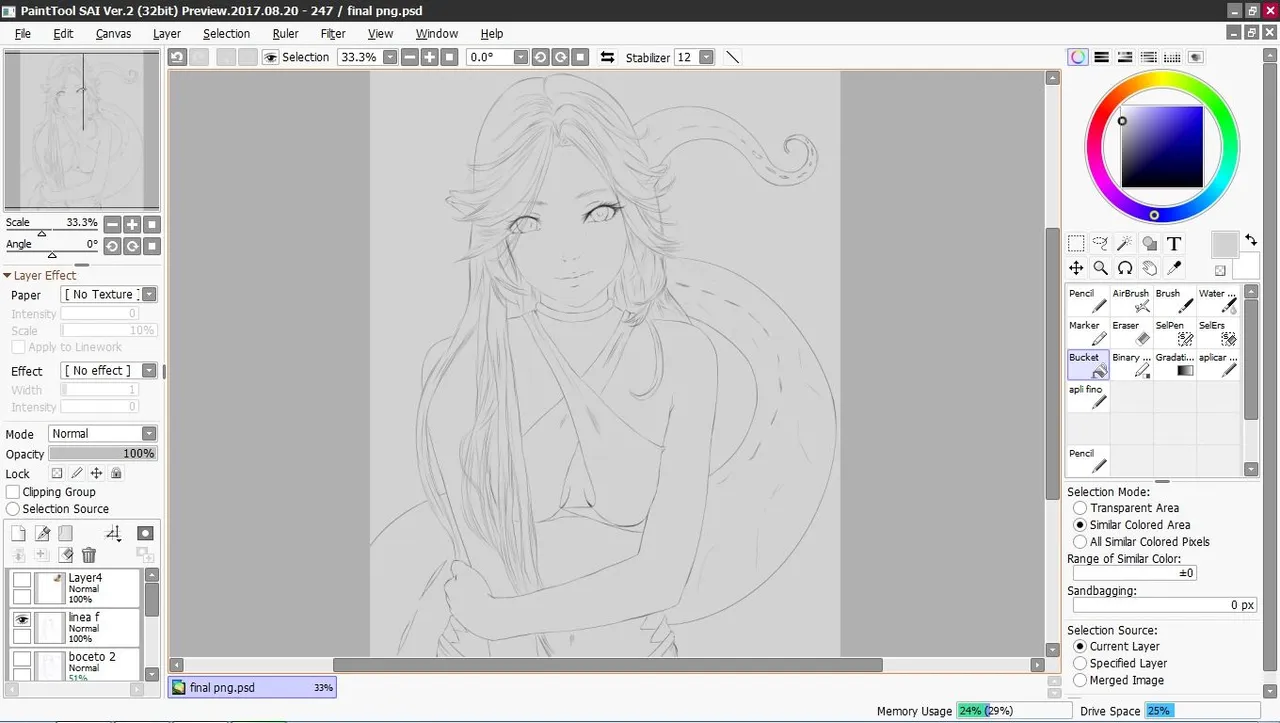This screenshot has width=1280, height=723.
Task: Pick the Watercolor brush tool
Action: (x=1218, y=301)
